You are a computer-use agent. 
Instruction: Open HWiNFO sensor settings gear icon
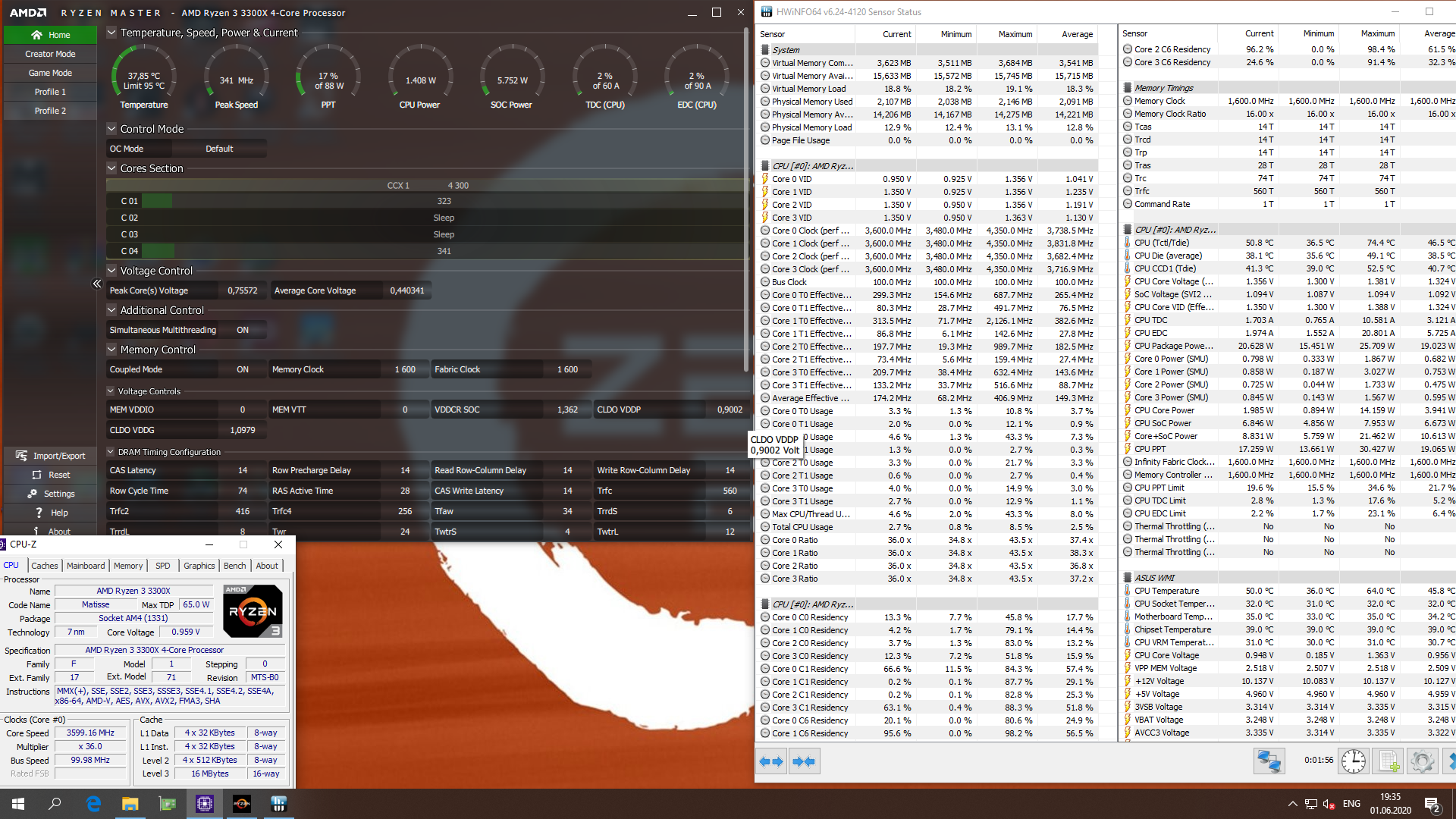pos(1422,761)
